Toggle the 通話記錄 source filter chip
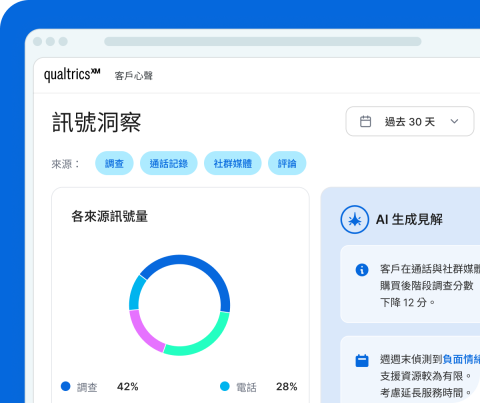 click(169, 163)
